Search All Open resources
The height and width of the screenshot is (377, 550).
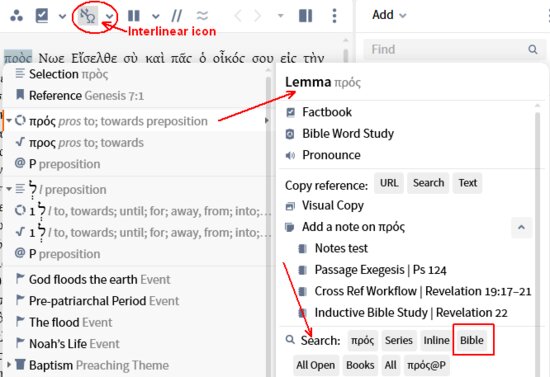316,365
